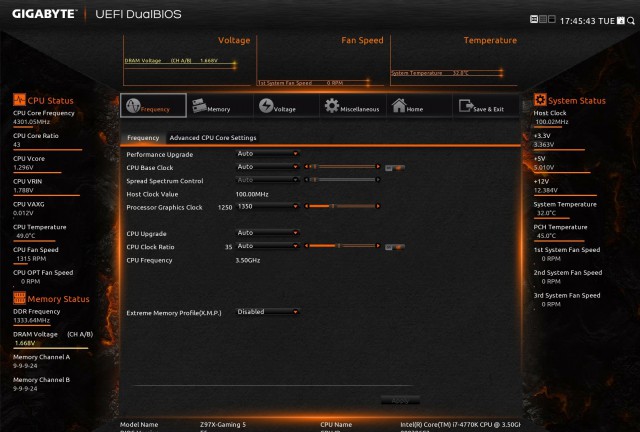Screen dimensions: 640x432
Task: Select the middle screen layout icon by the clock
Action: [x=543, y=19]
